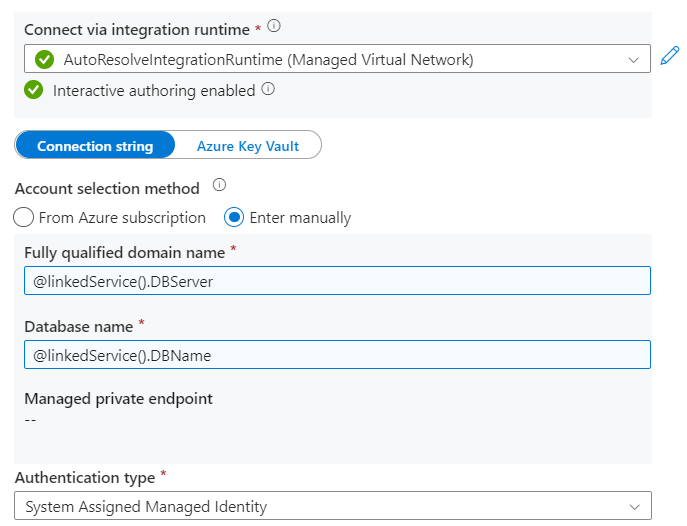Expand integration runtime dropdown chevron
Viewport: 687px width, 526px height.
click(x=633, y=60)
